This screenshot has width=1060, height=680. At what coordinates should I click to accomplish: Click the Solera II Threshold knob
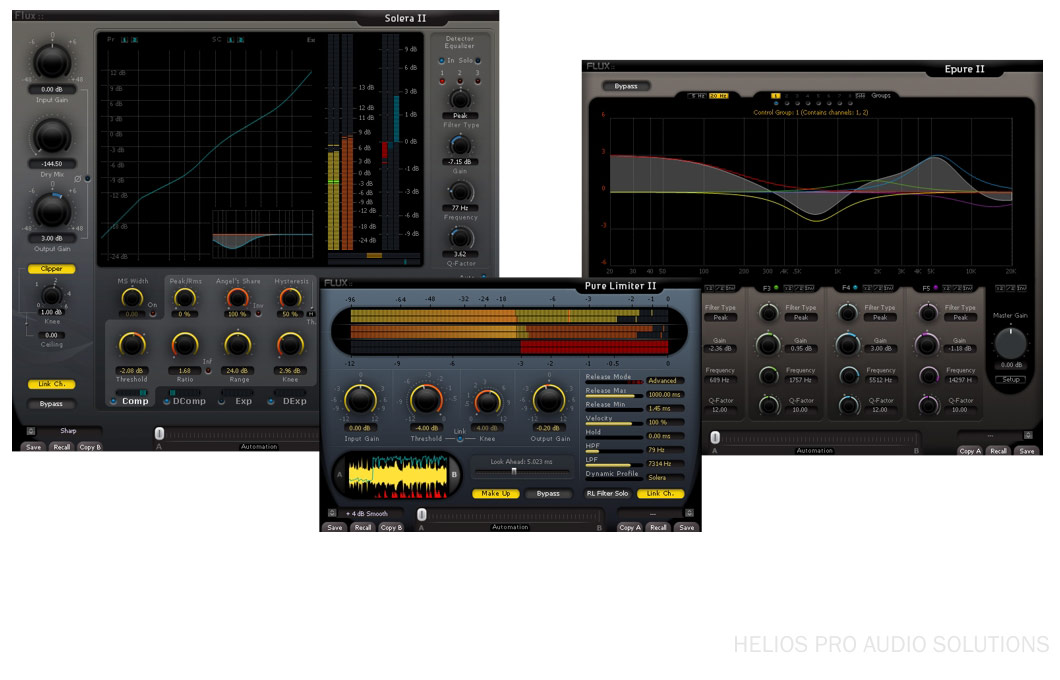pos(131,345)
